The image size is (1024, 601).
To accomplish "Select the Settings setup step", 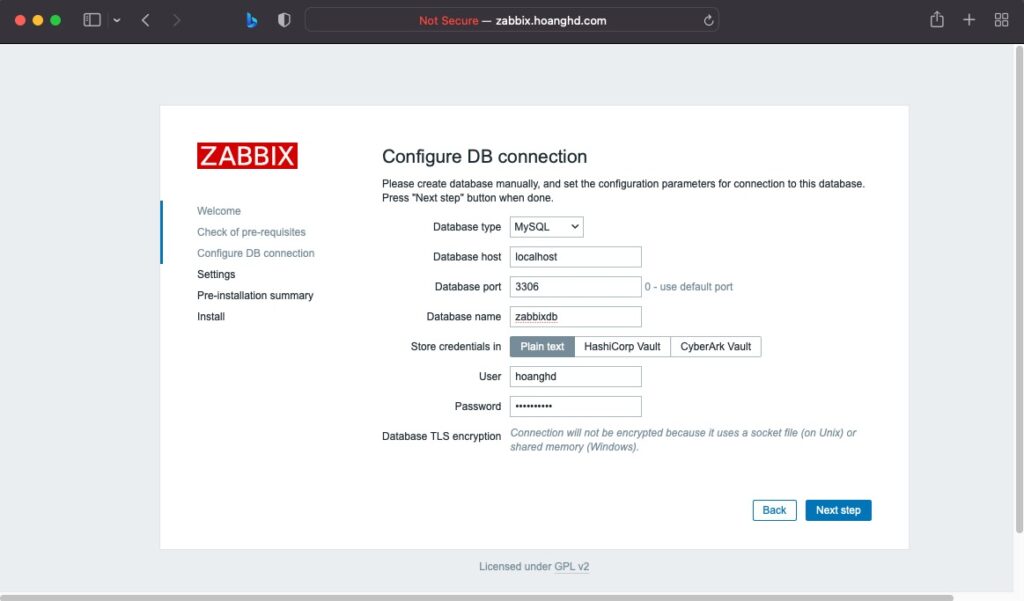I will click(216, 274).
